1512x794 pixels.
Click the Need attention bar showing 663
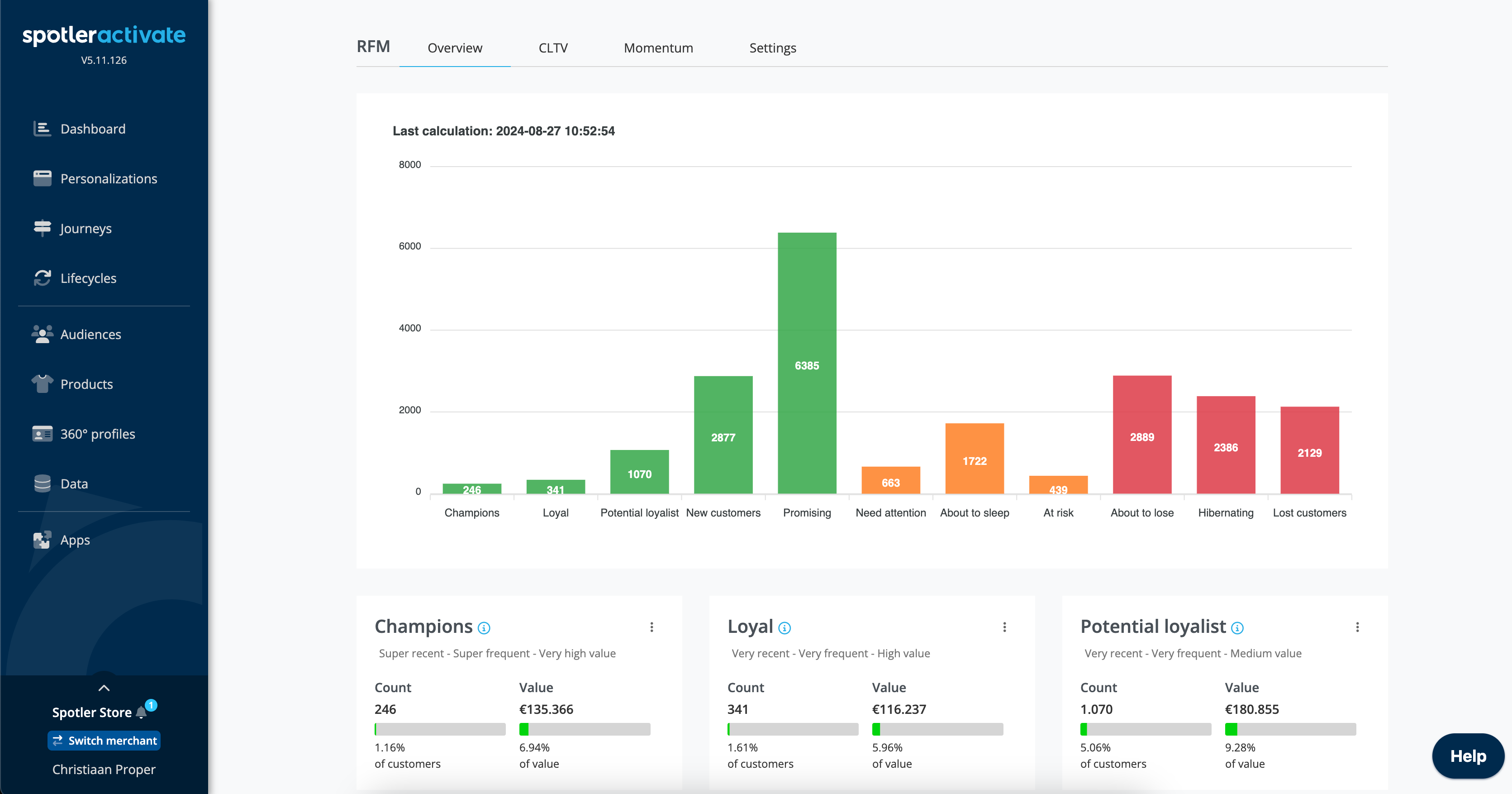890,480
